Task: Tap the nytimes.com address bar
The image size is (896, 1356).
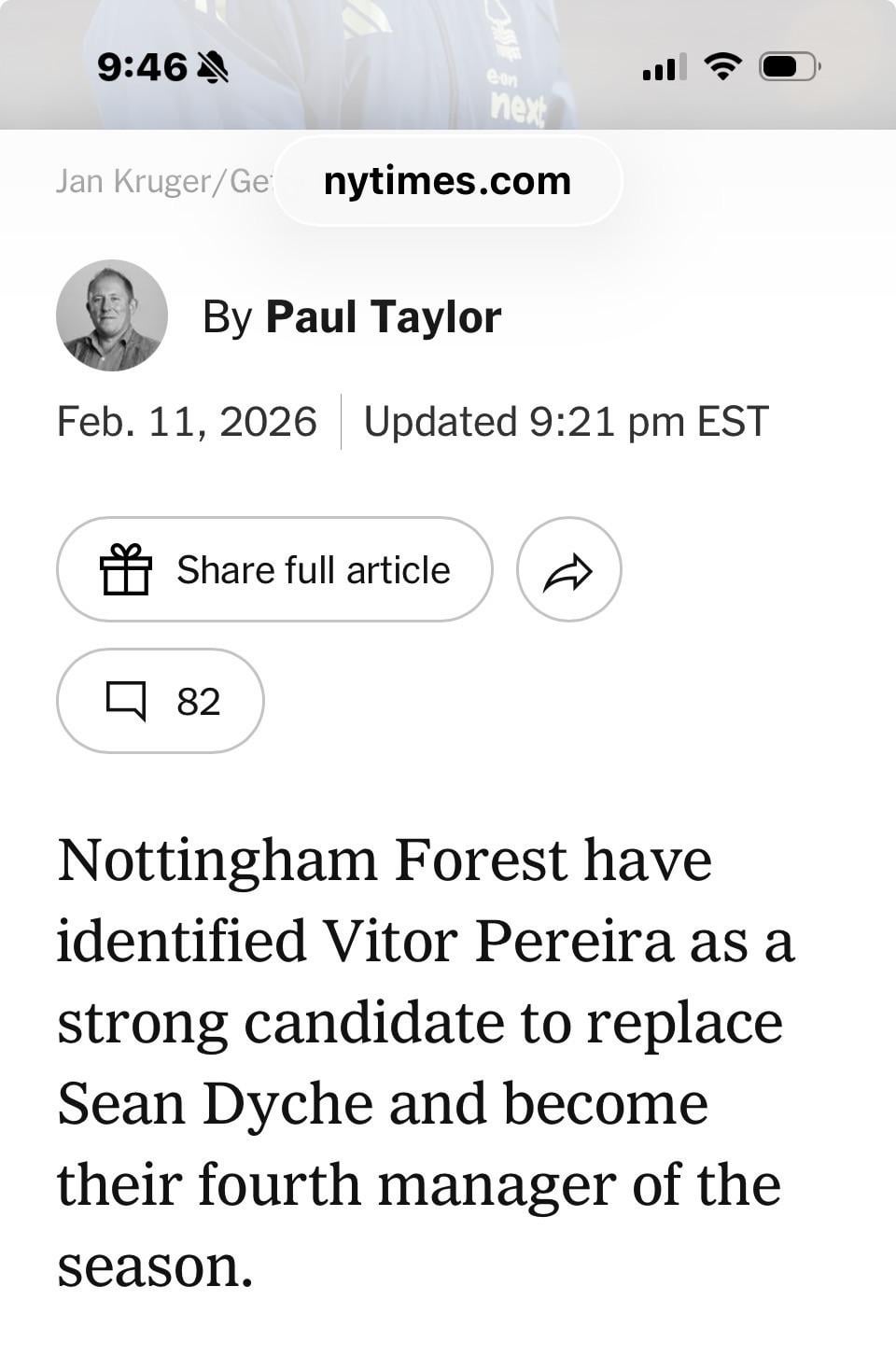Action: coord(447,181)
